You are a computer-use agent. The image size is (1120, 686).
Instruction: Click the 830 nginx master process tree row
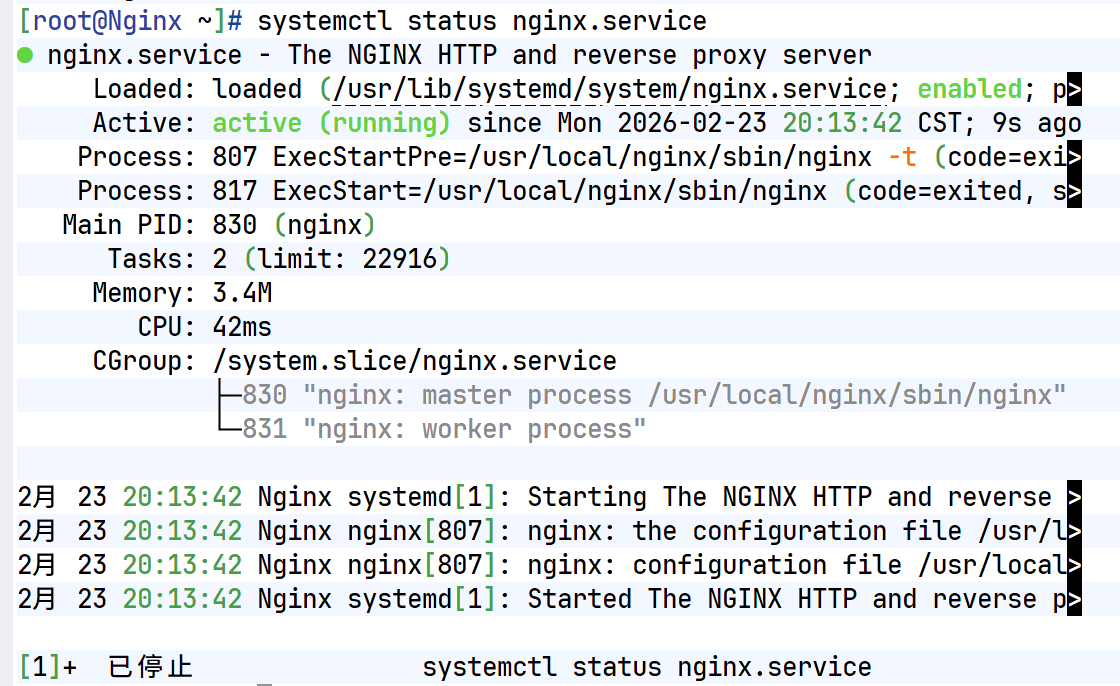tap(643, 394)
